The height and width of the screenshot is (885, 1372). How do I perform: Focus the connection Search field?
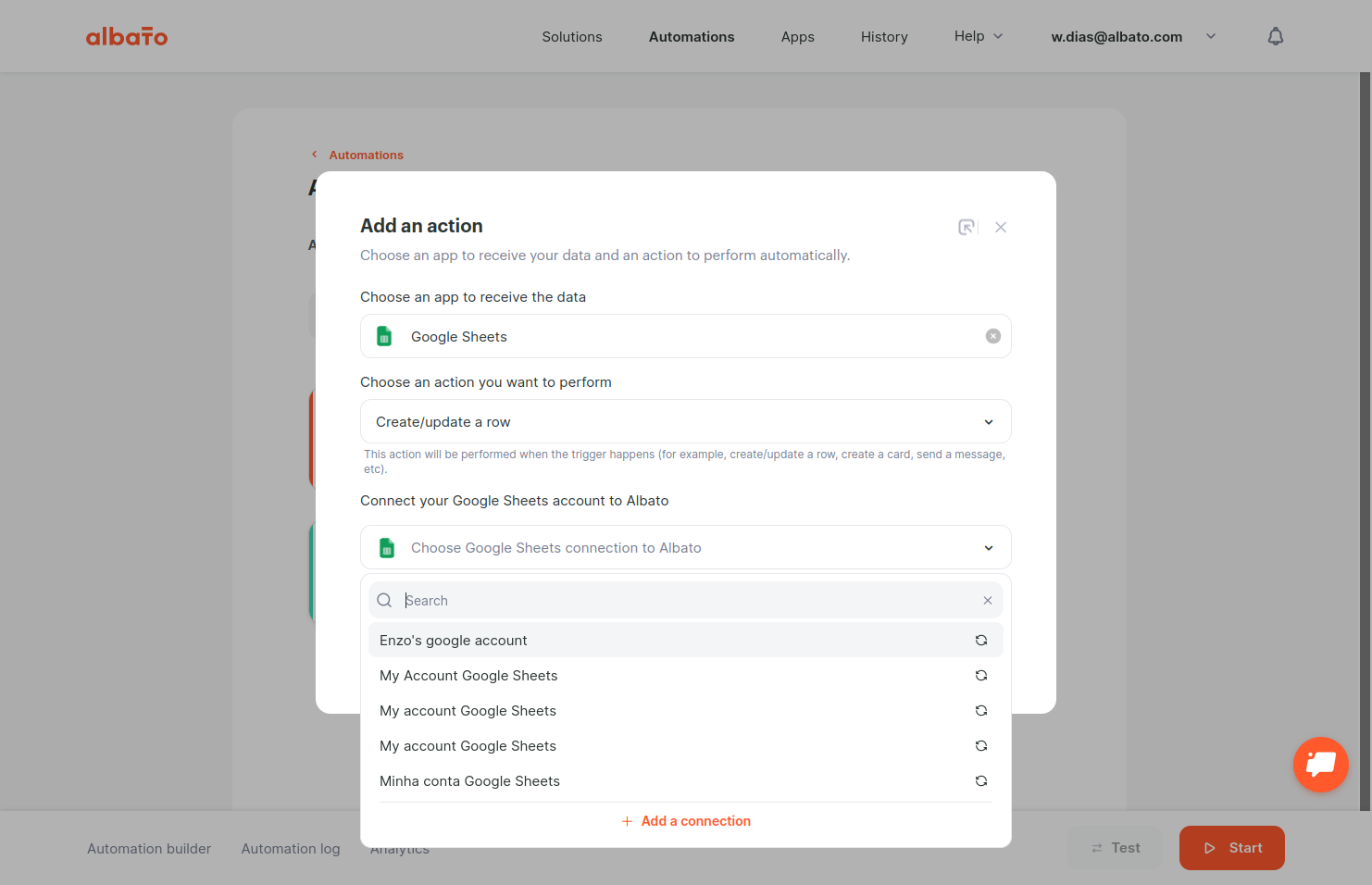[686, 601]
